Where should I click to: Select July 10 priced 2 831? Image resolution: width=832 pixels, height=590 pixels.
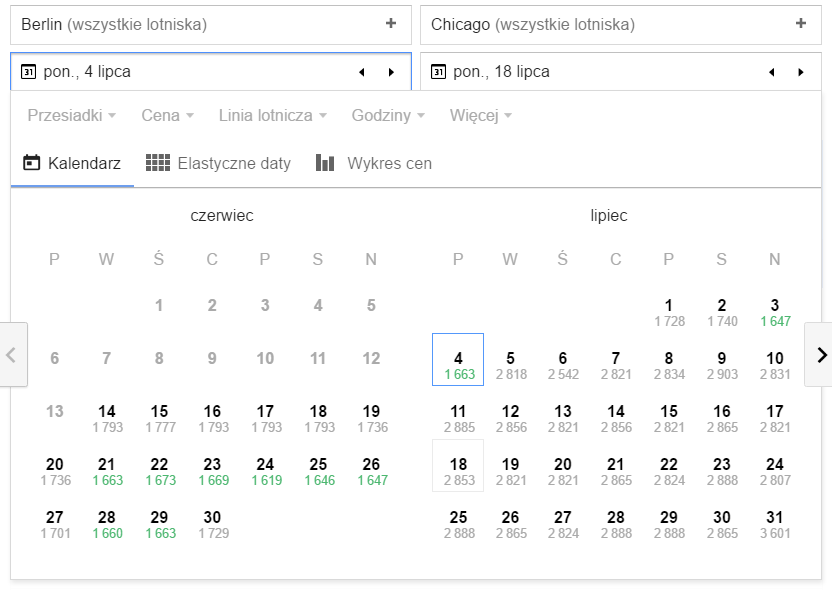pos(775,365)
